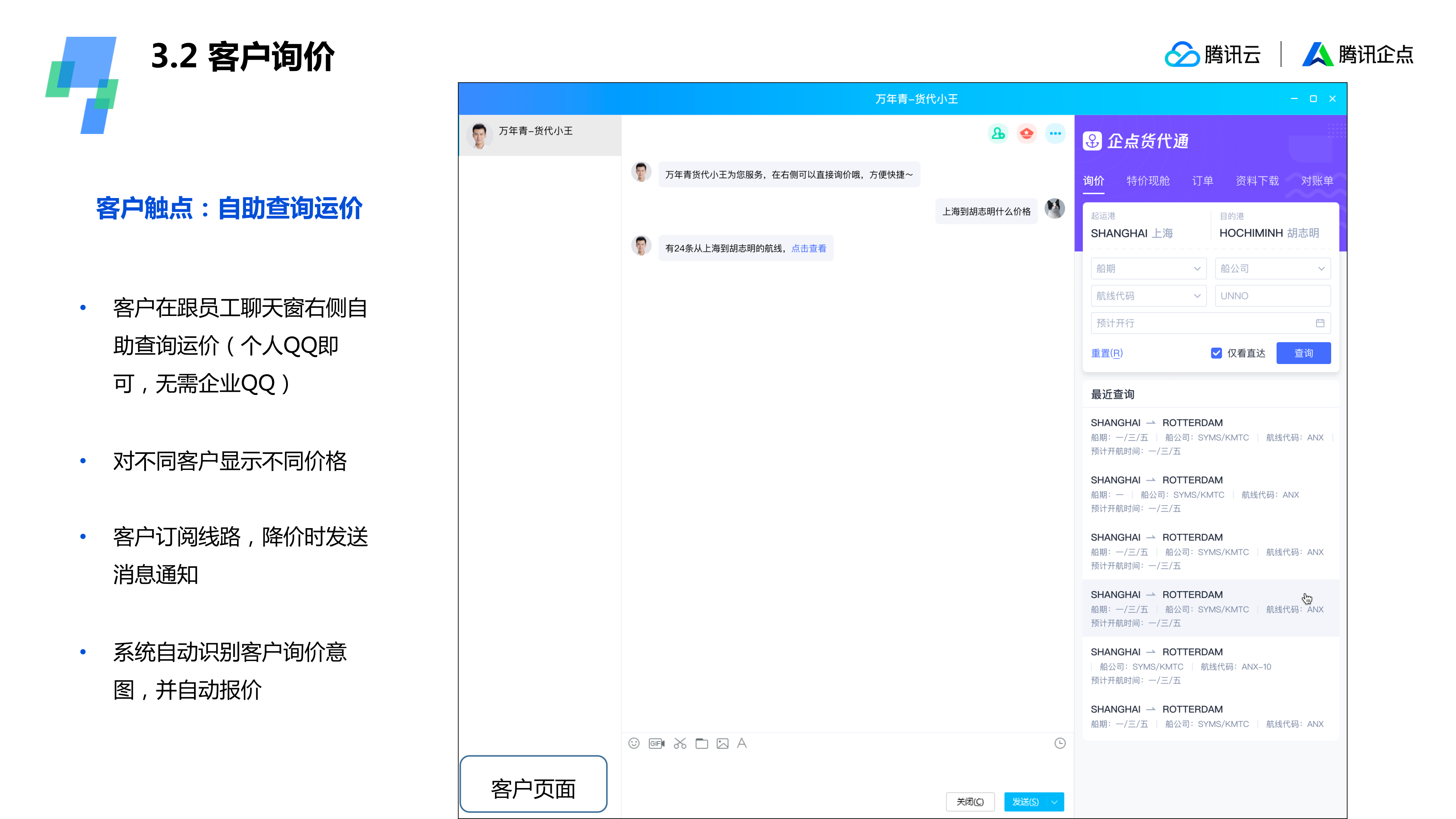
Task: Select the 万年青-货代小王 contact row
Action: (x=540, y=136)
